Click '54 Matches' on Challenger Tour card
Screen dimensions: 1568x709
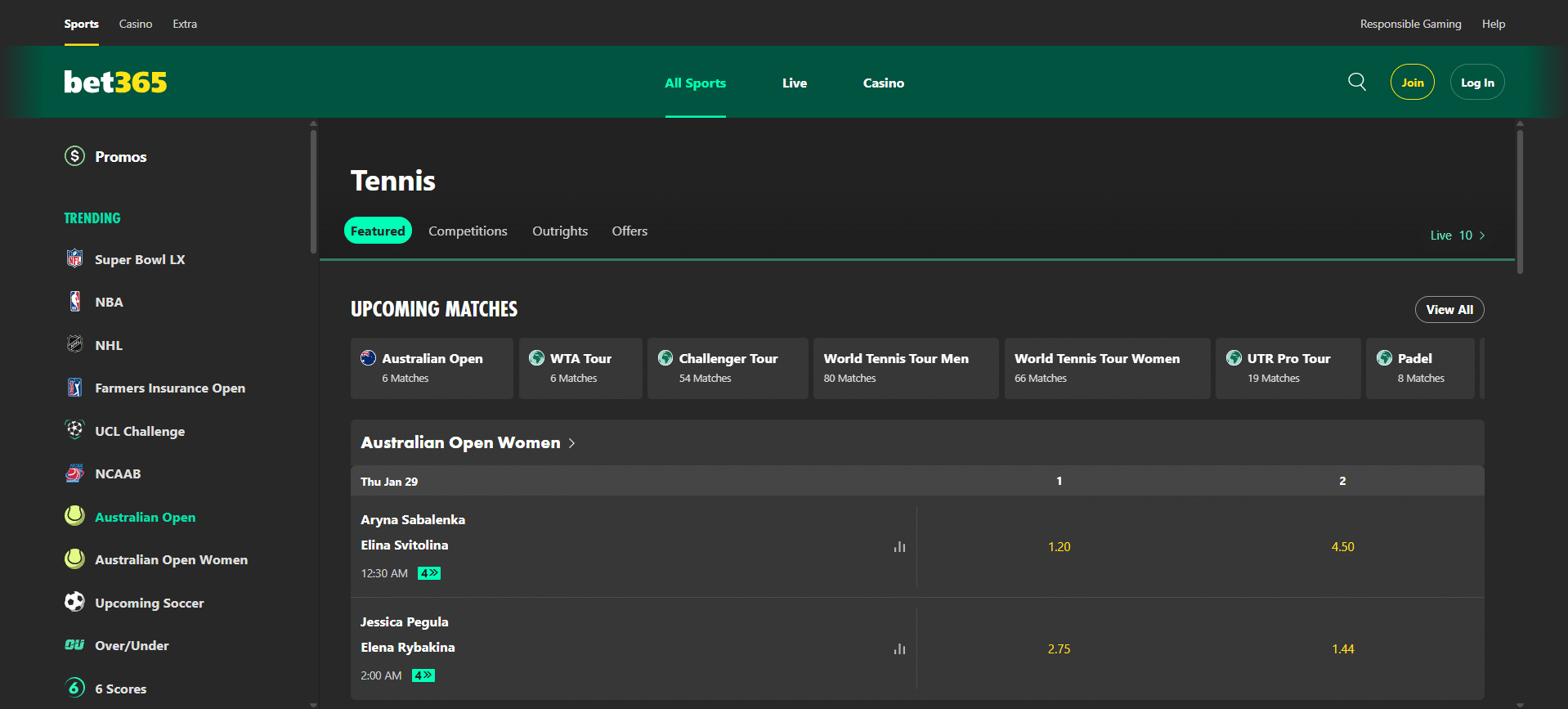click(705, 378)
